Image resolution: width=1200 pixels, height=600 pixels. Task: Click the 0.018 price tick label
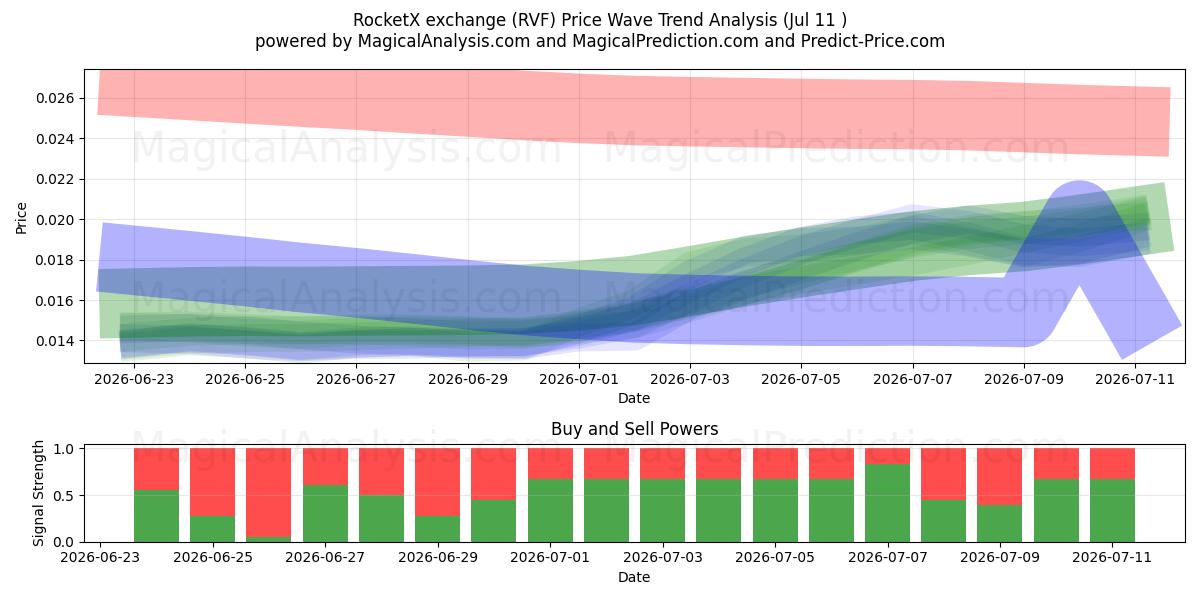point(56,260)
